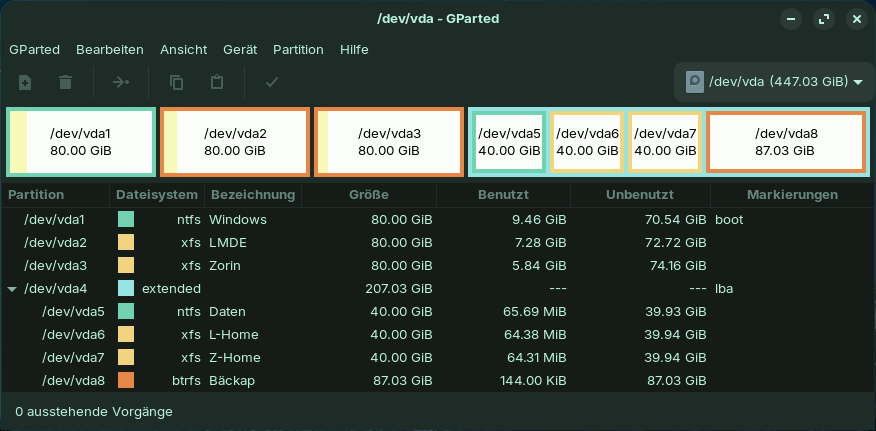Click the Delete partition trash icon
This screenshot has height=431, width=876.
click(65, 83)
